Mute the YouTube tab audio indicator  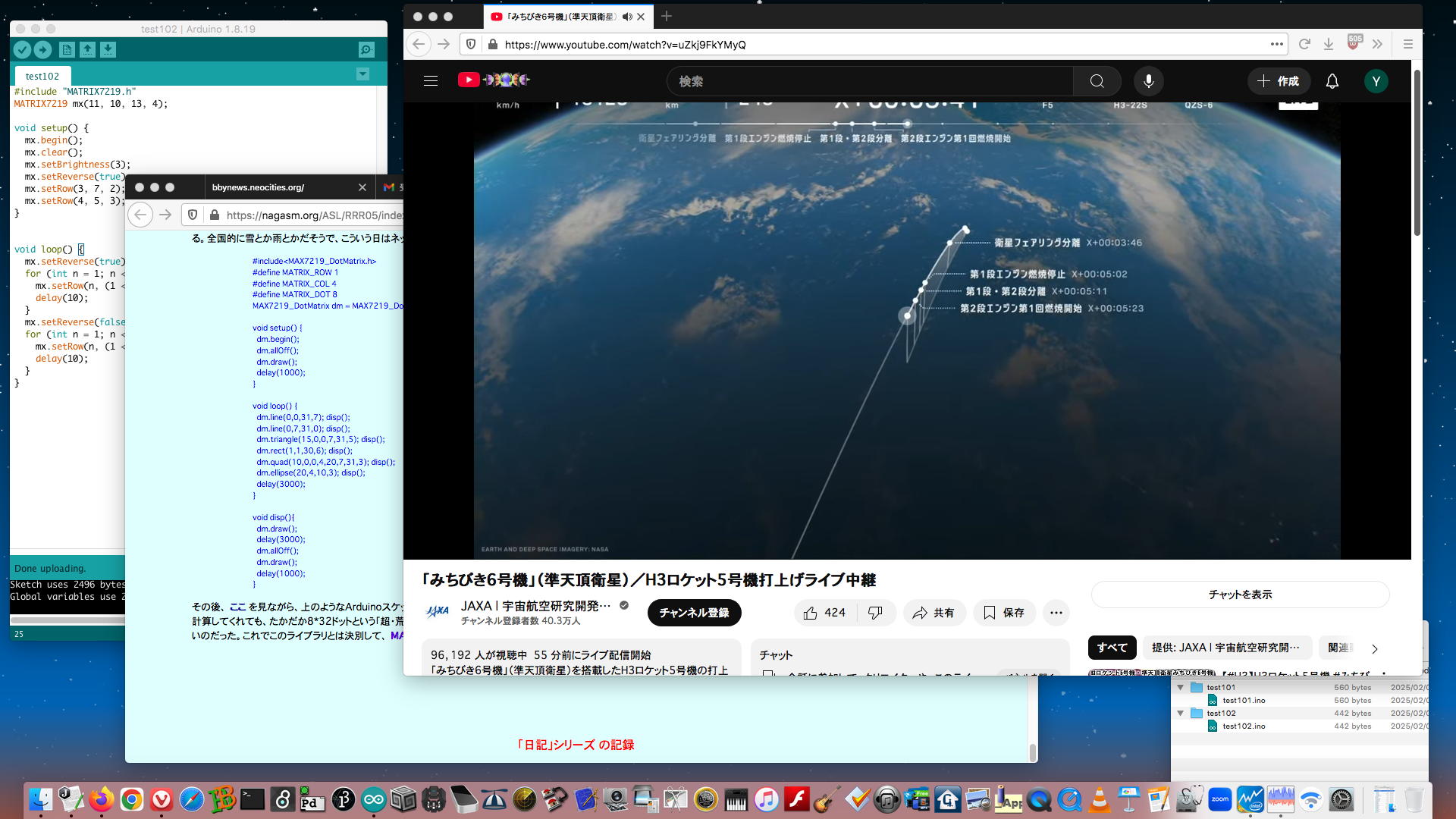pos(626,17)
